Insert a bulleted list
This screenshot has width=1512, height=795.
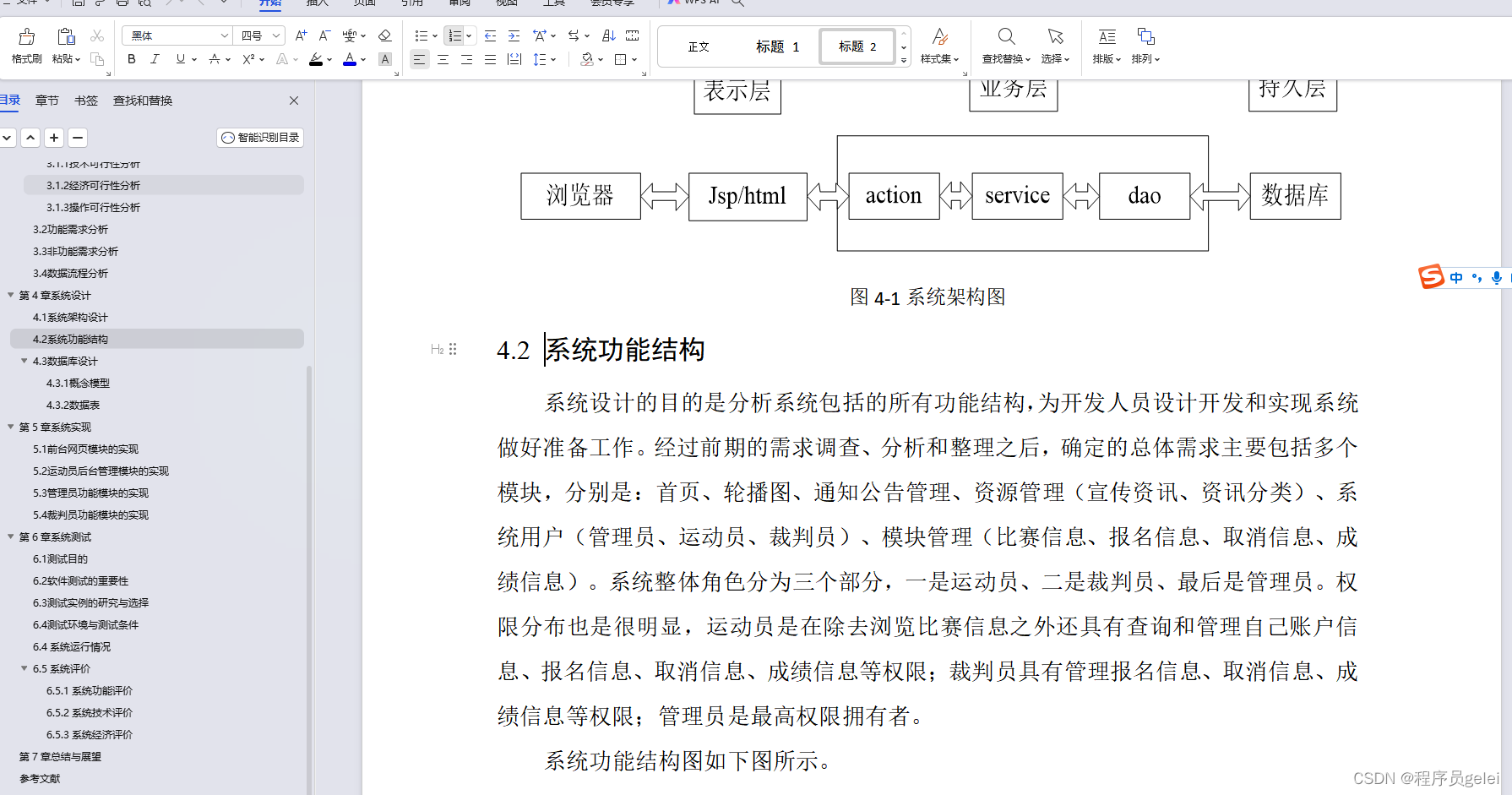[421, 35]
